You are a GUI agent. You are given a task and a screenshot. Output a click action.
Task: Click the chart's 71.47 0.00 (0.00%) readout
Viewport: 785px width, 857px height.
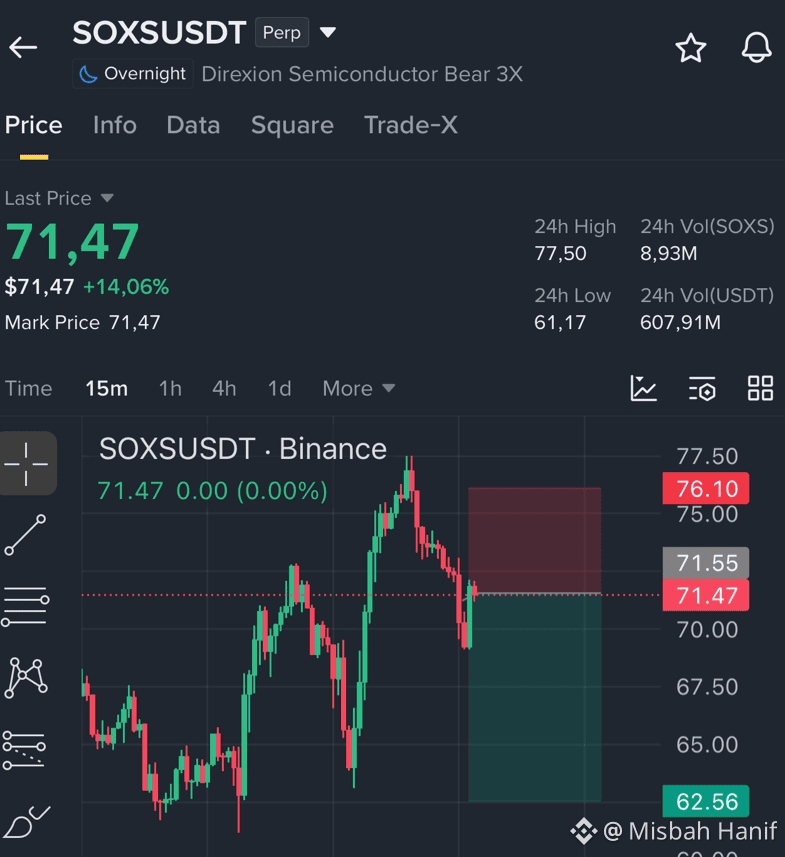pos(213,491)
